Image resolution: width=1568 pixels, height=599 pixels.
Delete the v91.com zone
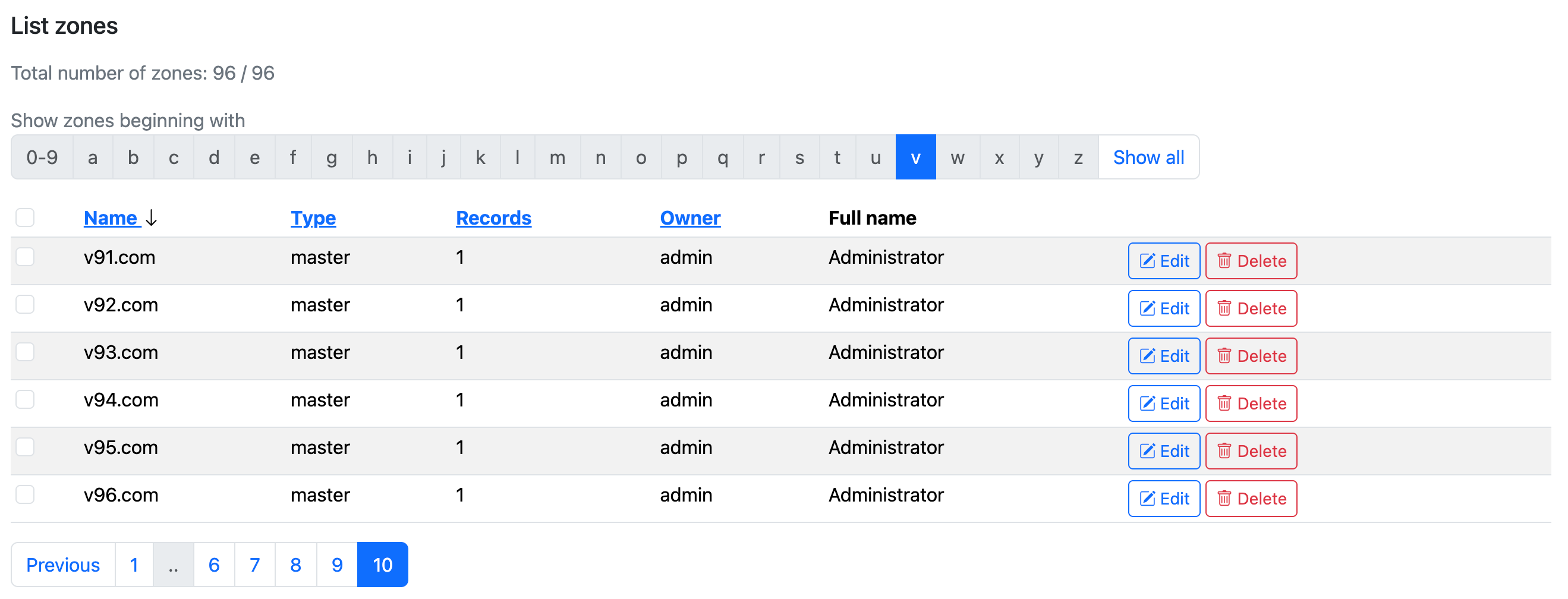[1251, 260]
